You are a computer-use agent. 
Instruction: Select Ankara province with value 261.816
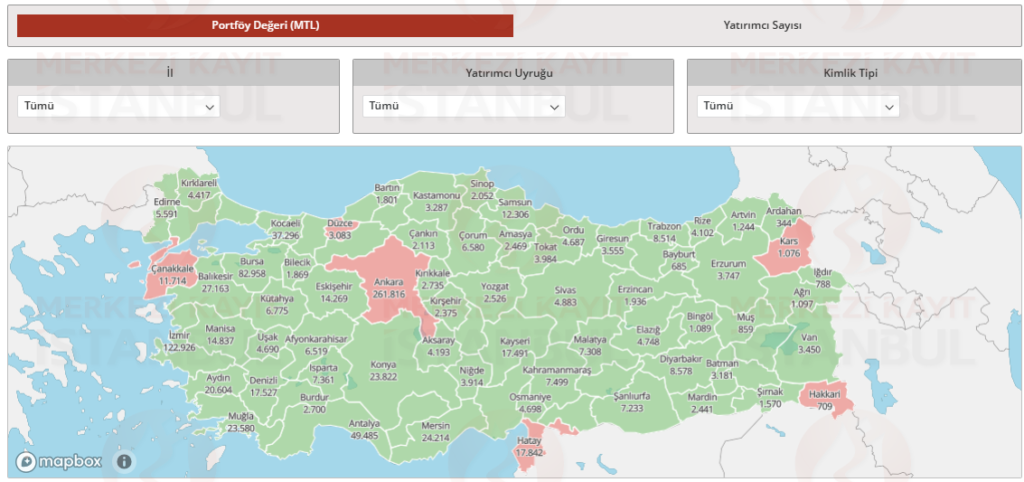pyautogui.click(x=389, y=288)
